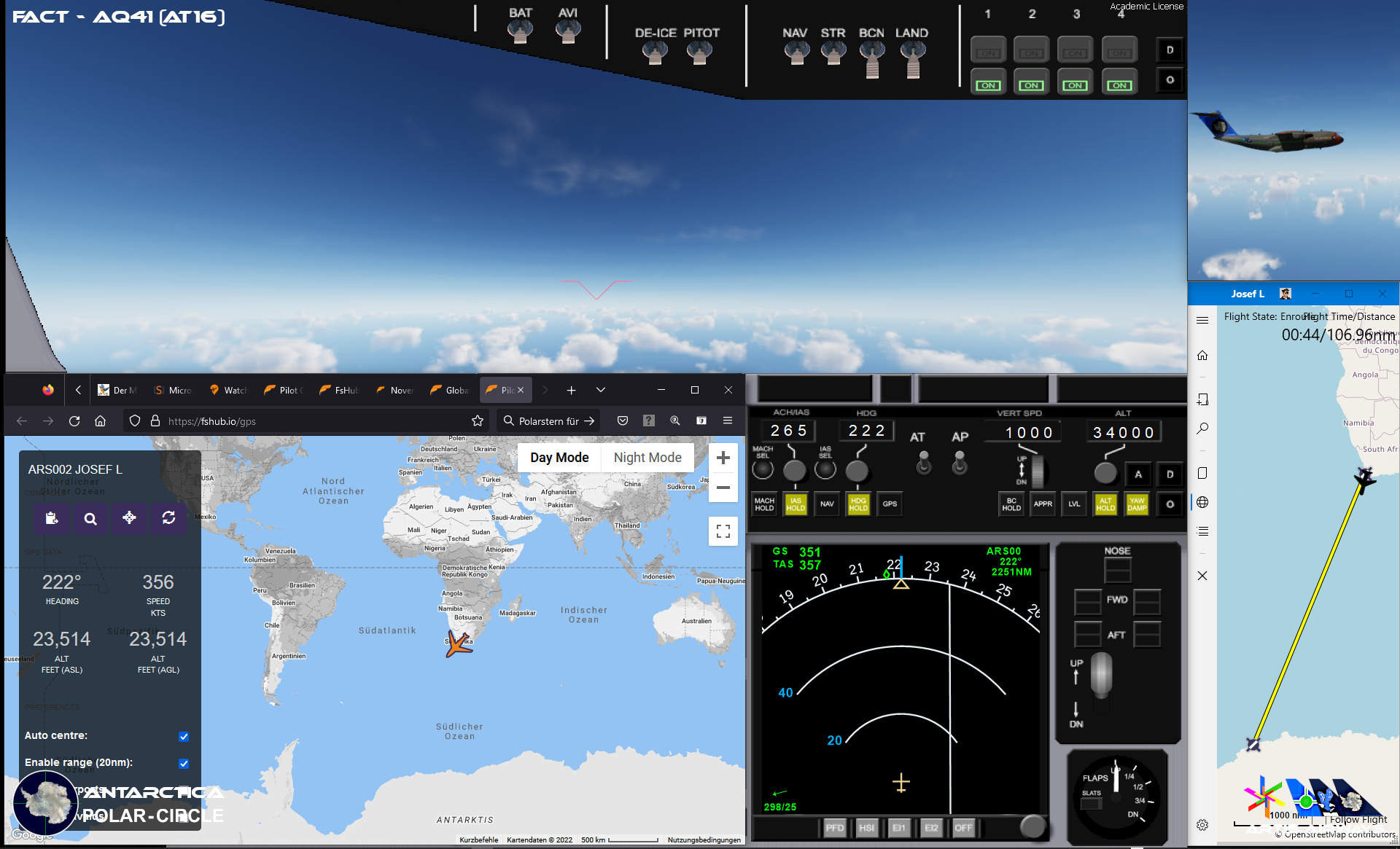Reload the page in Firefox
Image resolution: width=1400 pixels, height=849 pixels.
(74, 421)
